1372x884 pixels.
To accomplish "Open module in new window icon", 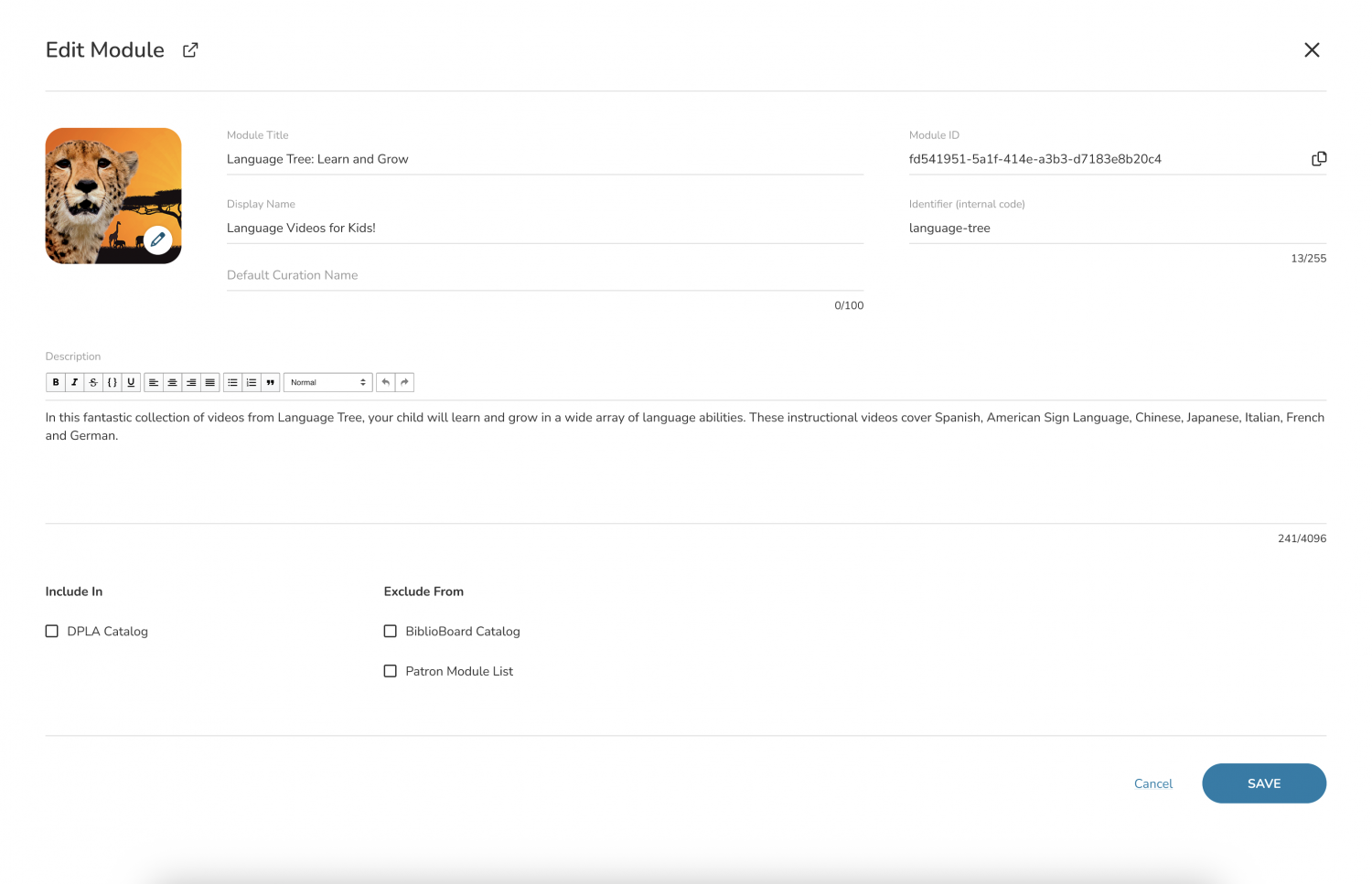I will (x=190, y=50).
